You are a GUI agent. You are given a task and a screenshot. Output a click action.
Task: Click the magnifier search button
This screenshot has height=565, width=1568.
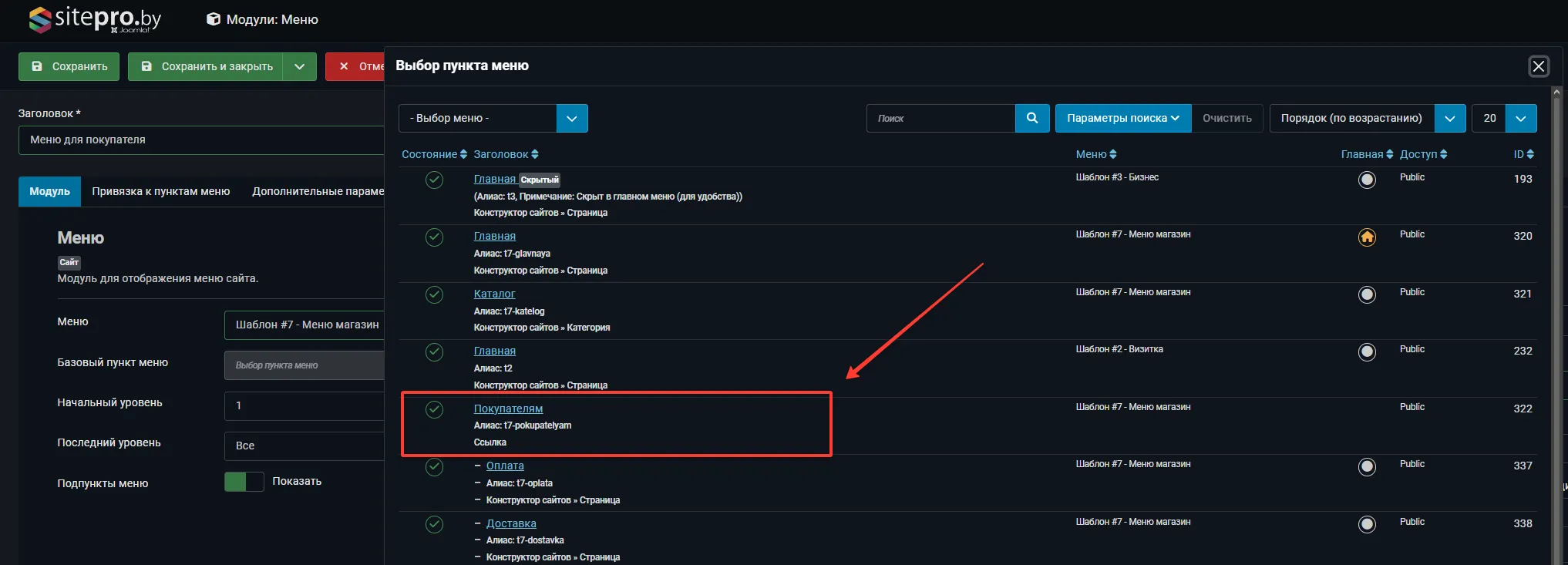click(x=1032, y=118)
